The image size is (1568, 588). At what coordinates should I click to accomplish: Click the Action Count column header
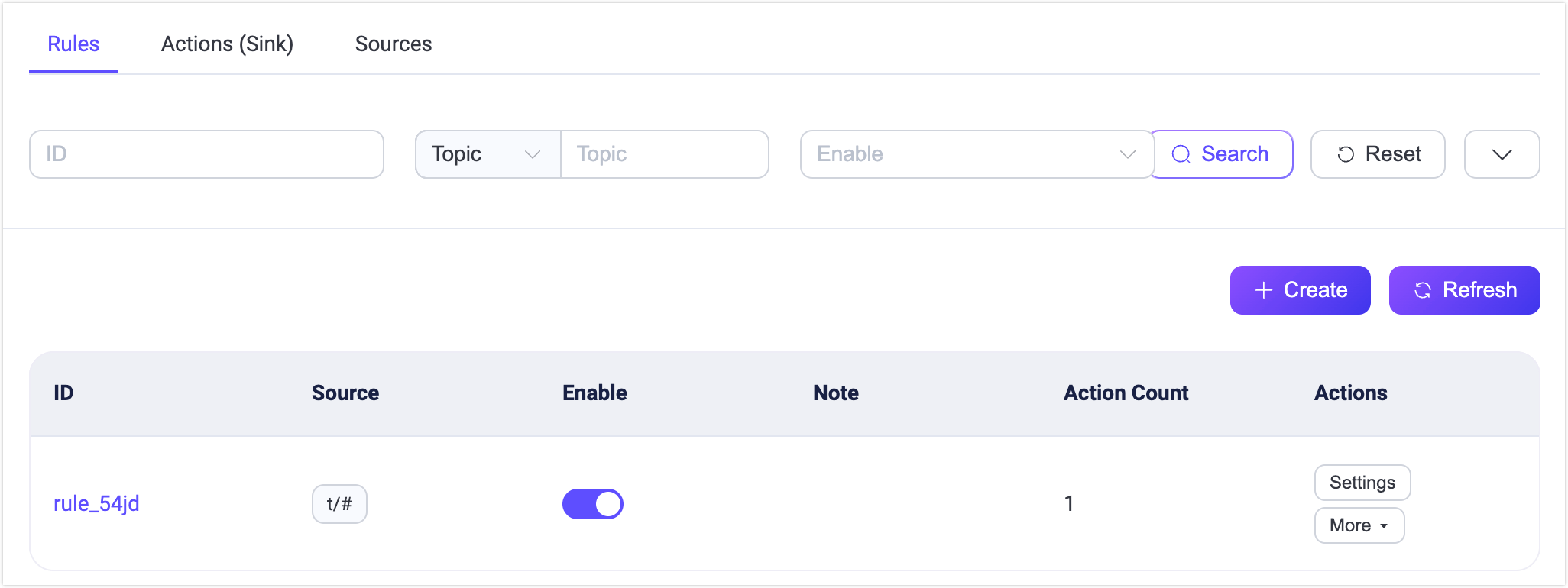(1126, 393)
